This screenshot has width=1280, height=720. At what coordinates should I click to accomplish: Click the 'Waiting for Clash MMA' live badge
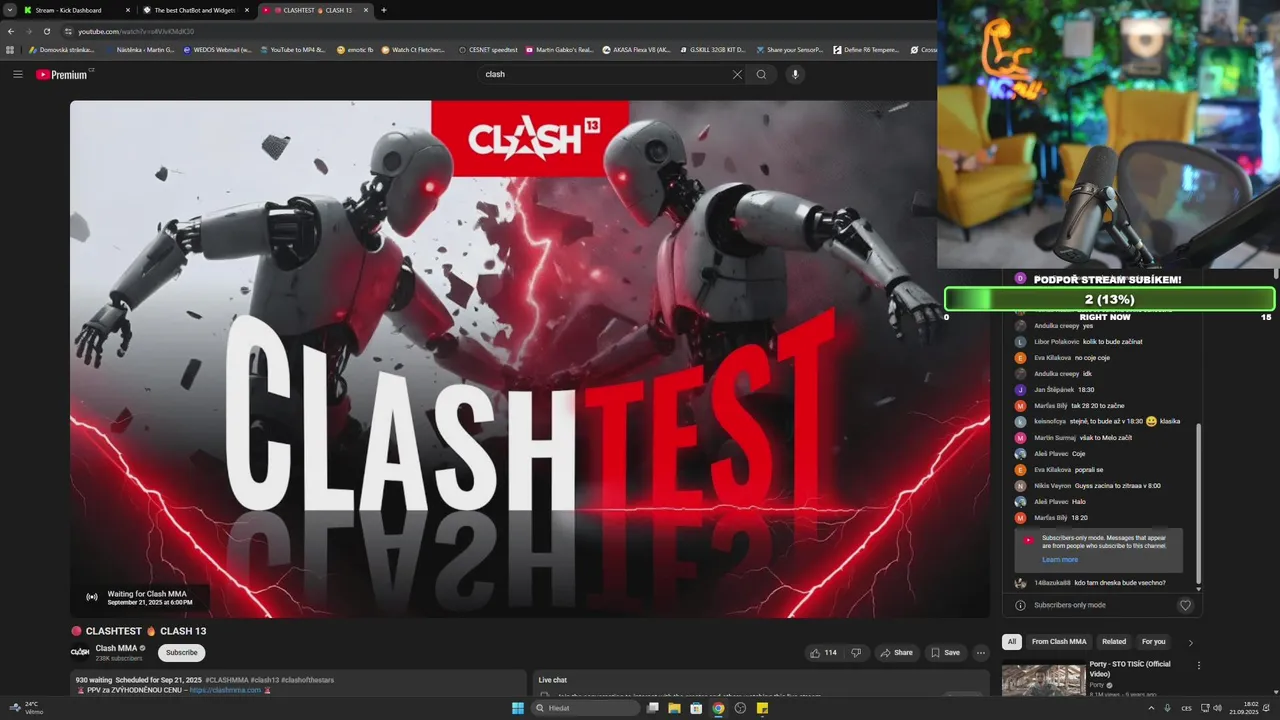click(x=140, y=597)
